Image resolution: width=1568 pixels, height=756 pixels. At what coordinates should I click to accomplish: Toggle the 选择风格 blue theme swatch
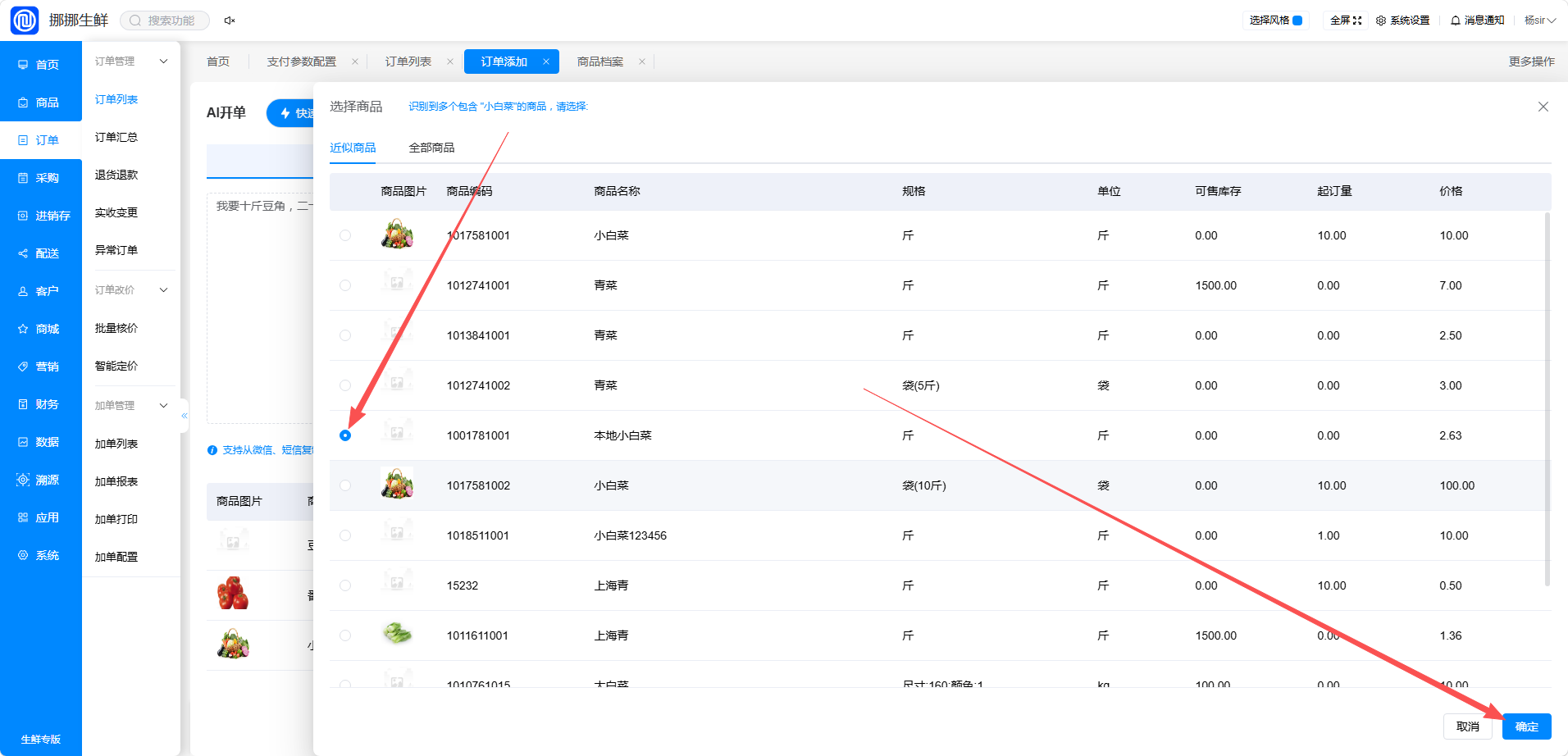[x=1297, y=20]
